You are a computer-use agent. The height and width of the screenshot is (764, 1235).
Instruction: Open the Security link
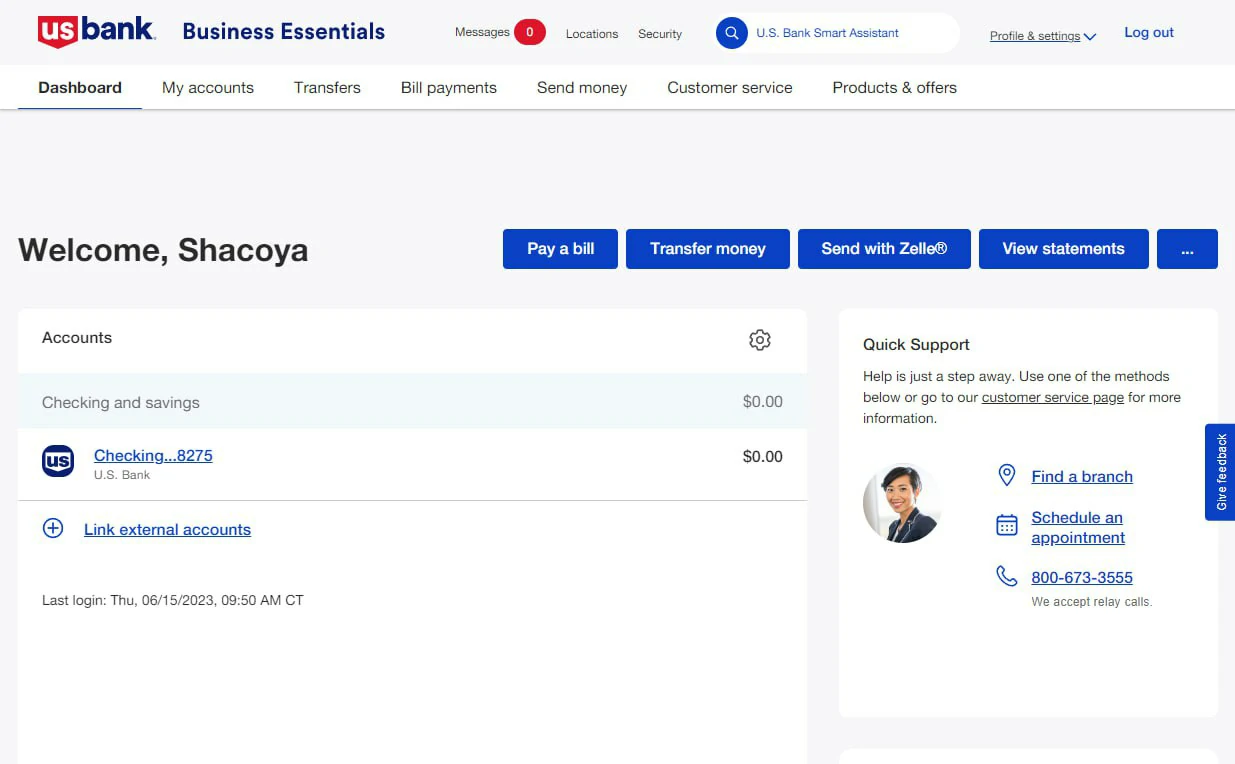[x=660, y=34]
